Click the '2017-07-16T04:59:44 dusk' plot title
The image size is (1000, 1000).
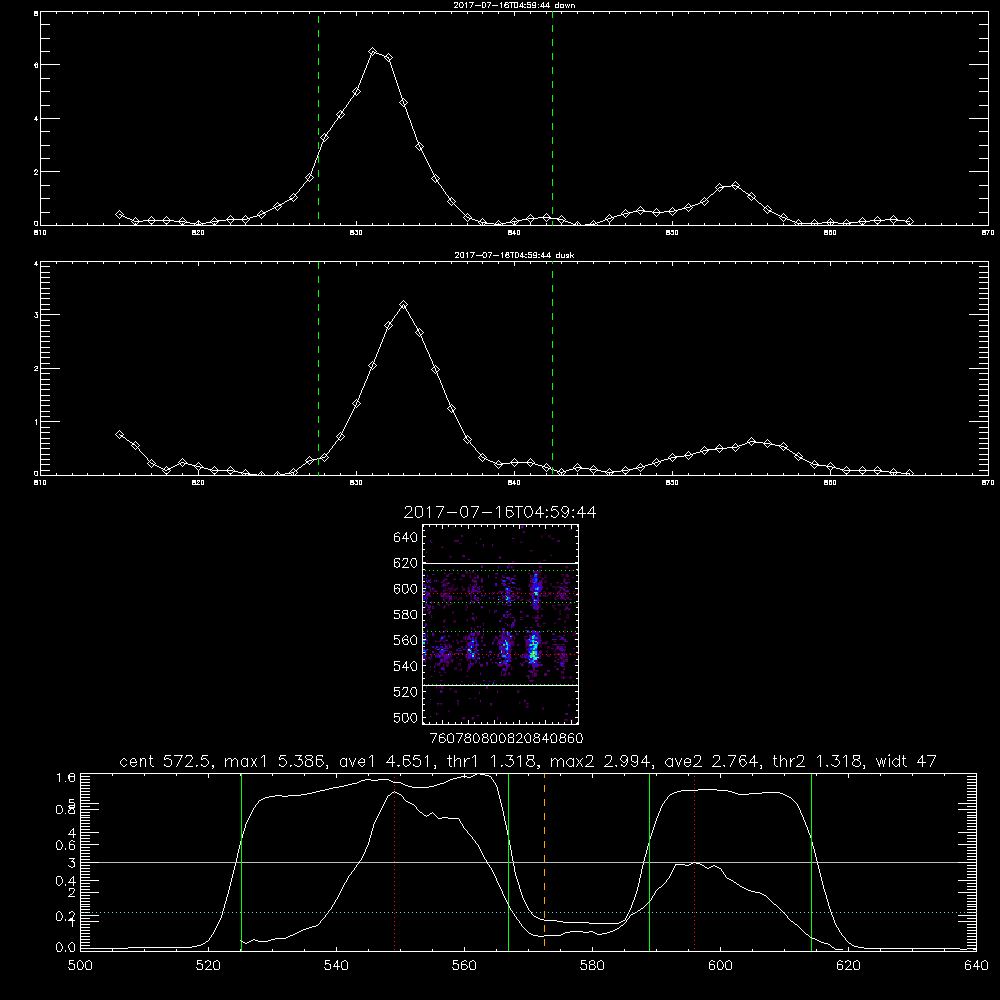[514, 255]
